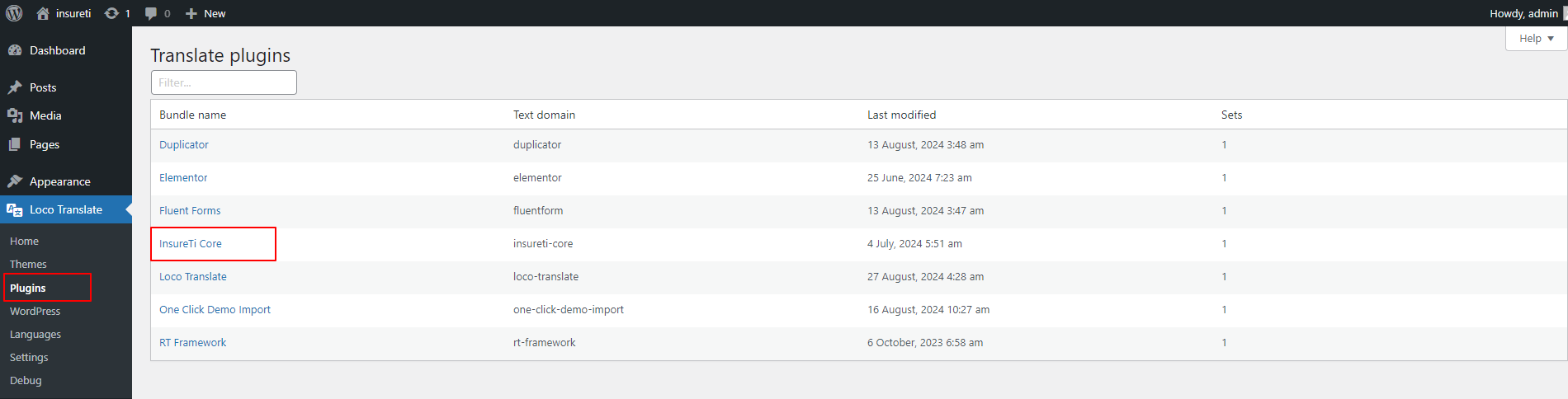This screenshot has height=399, width=1568.
Task: Click the plus New content icon
Action: (191, 13)
